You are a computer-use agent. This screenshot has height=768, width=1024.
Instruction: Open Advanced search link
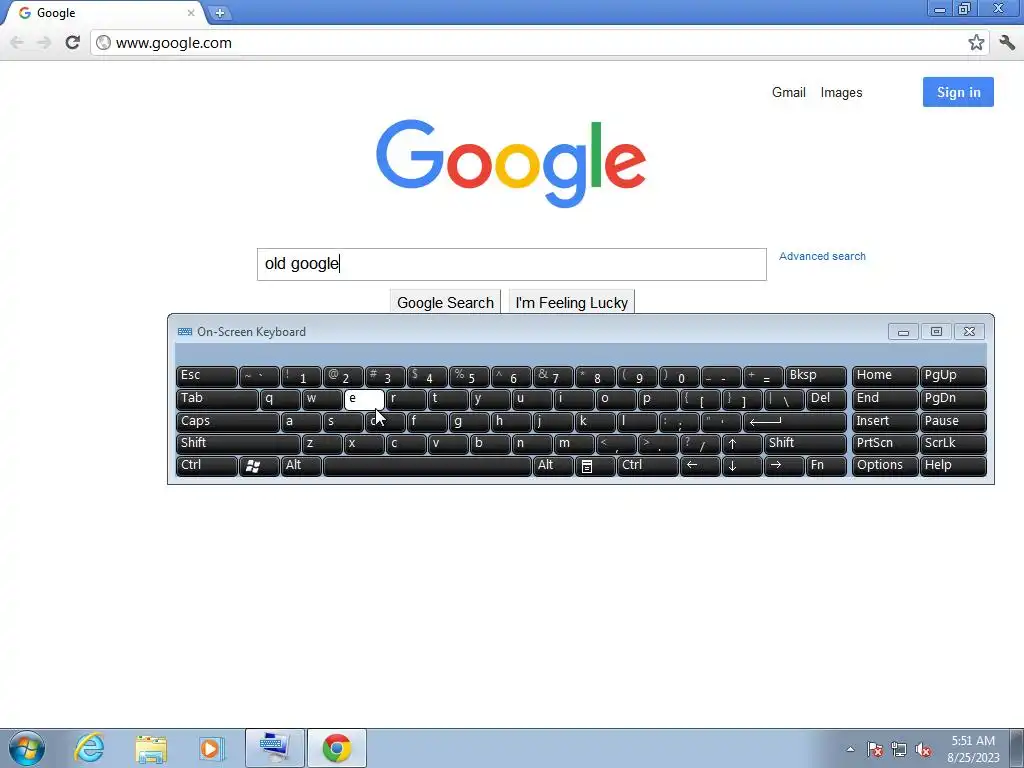822,256
